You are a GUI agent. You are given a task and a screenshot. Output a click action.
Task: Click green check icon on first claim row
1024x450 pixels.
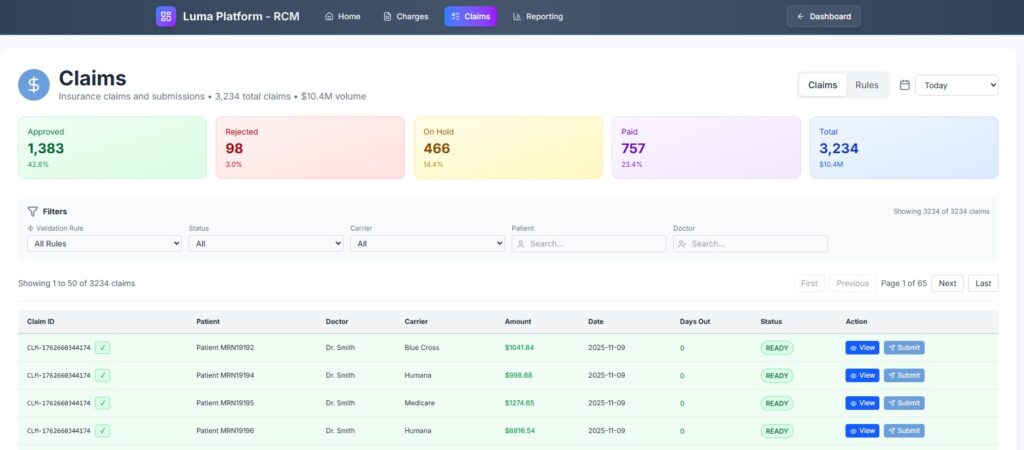104,348
